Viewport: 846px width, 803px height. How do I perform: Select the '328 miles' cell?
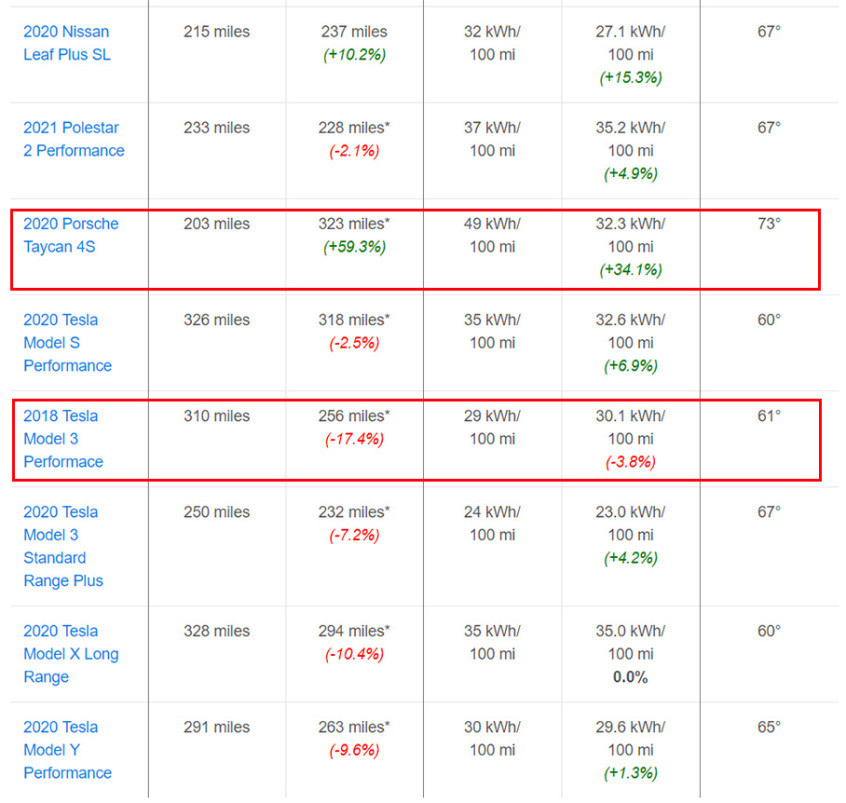(x=216, y=631)
